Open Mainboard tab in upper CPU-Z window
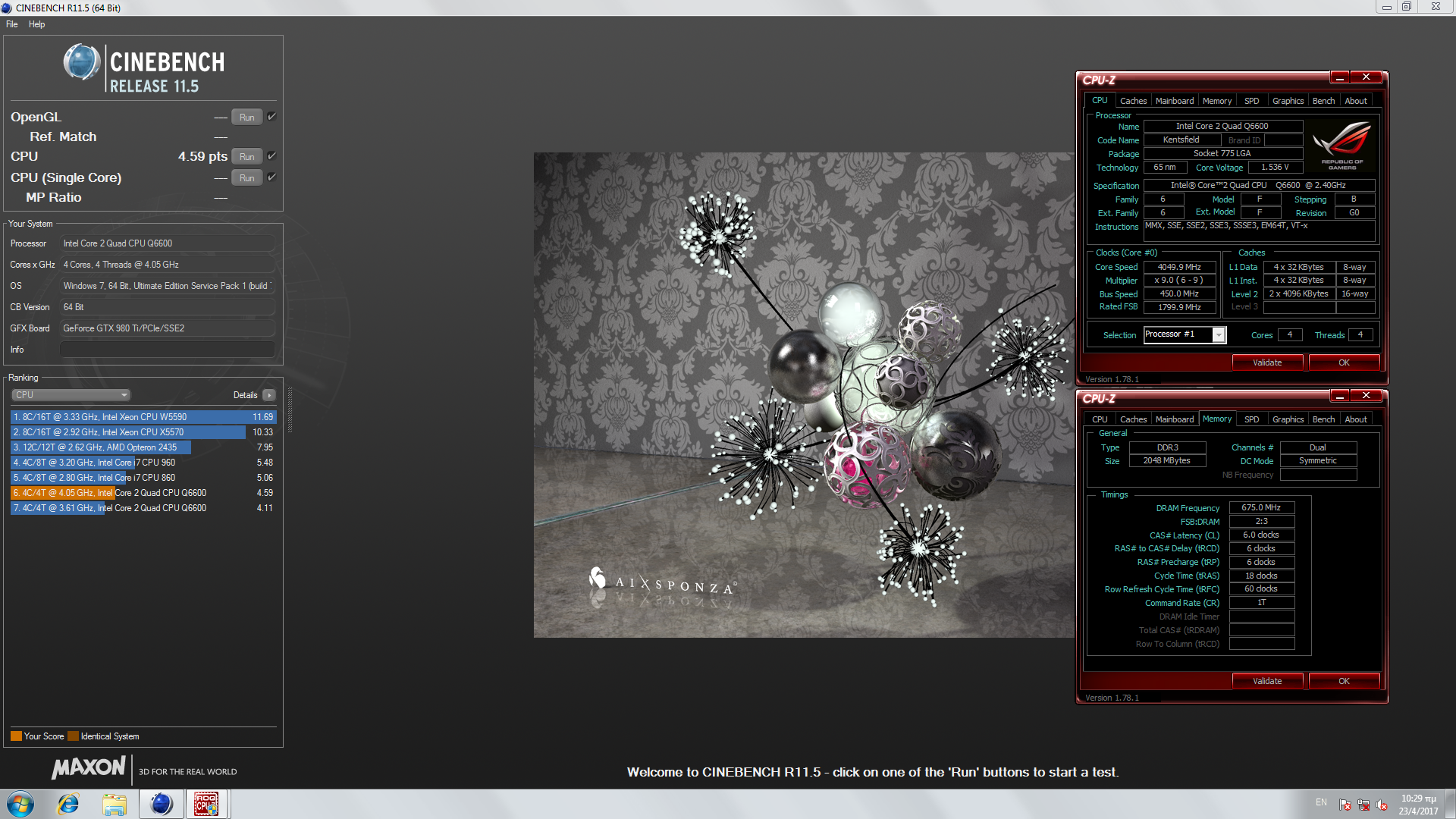The height and width of the screenshot is (819, 1456). (x=1175, y=101)
